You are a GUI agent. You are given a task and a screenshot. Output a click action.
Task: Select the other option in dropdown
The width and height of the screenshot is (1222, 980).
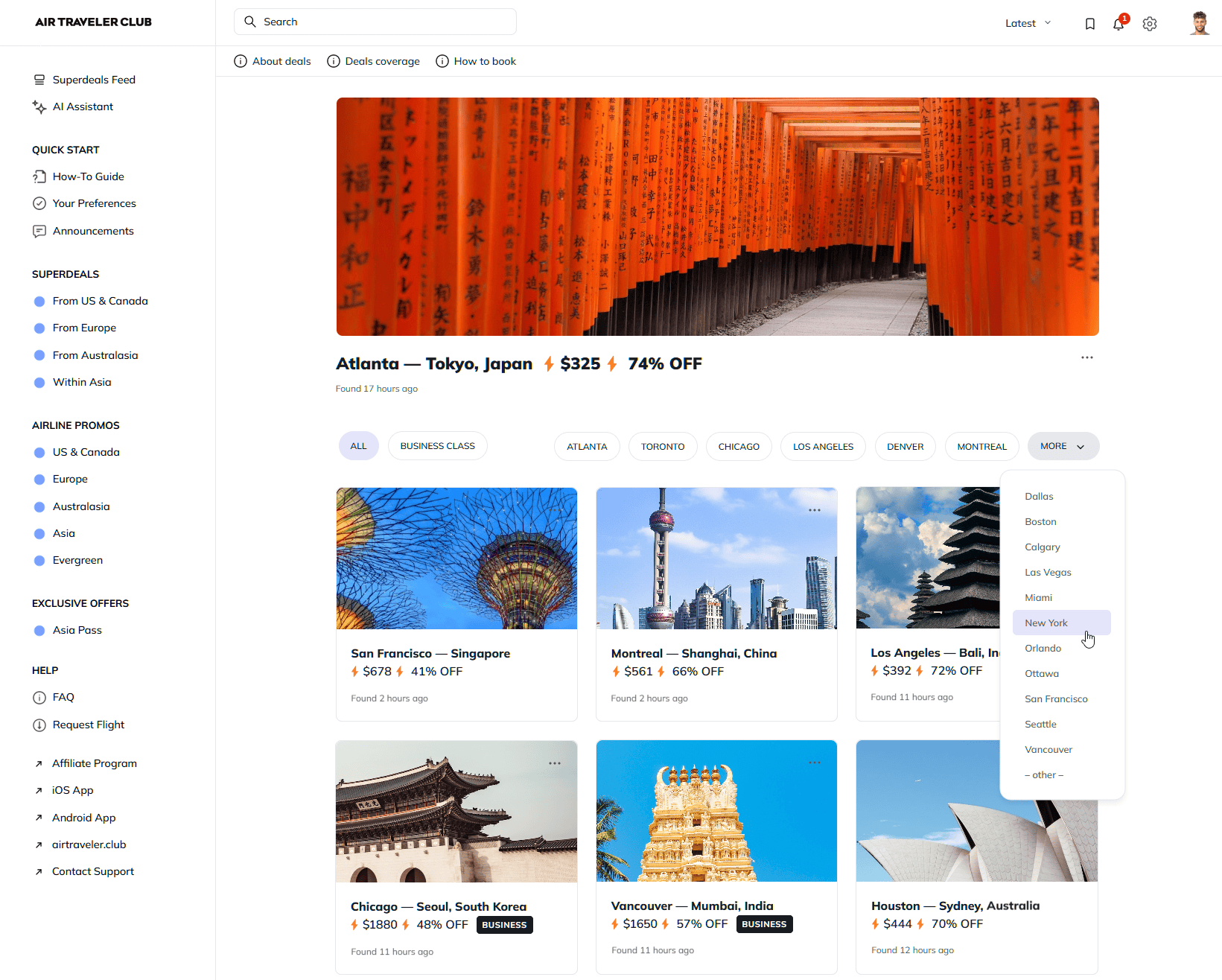click(x=1044, y=774)
